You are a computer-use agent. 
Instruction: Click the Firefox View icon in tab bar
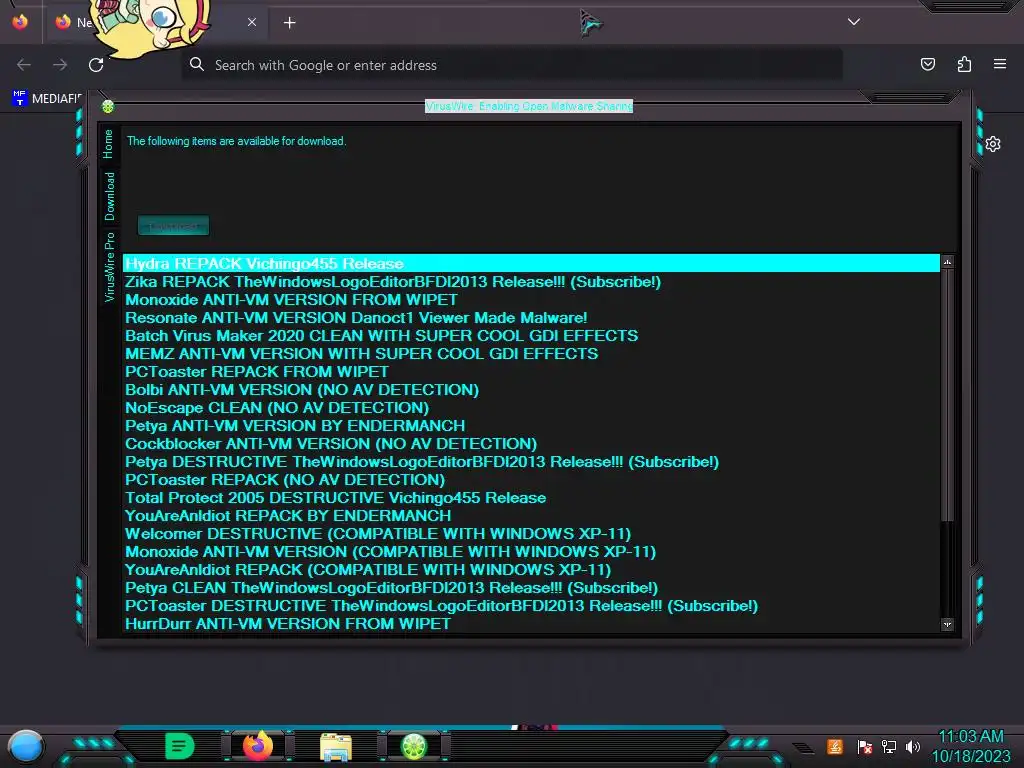[20, 22]
